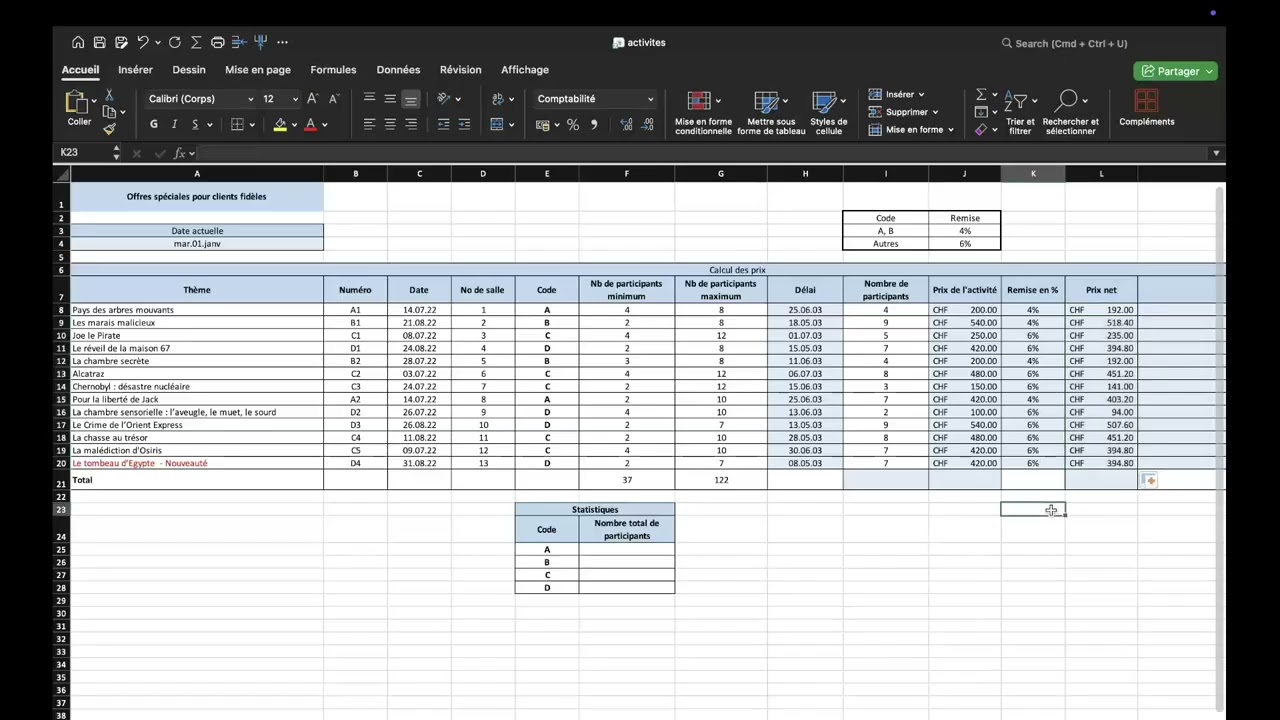Open the Supprimer cells dropdown

pyautogui.click(x=903, y=112)
